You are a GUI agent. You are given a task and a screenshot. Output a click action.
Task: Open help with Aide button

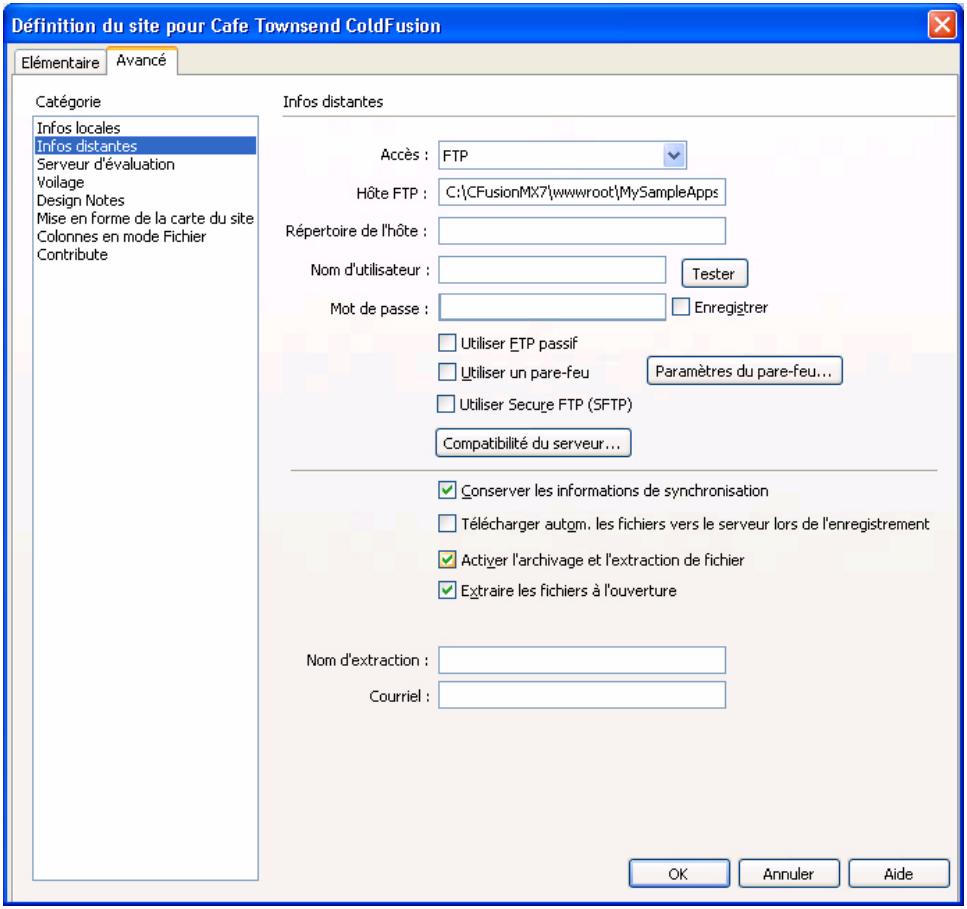coord(899,873)
